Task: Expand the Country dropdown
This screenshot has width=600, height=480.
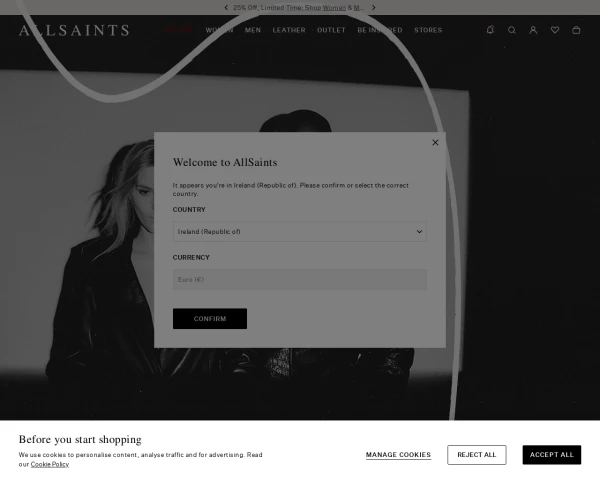Action: coord(300,232)
